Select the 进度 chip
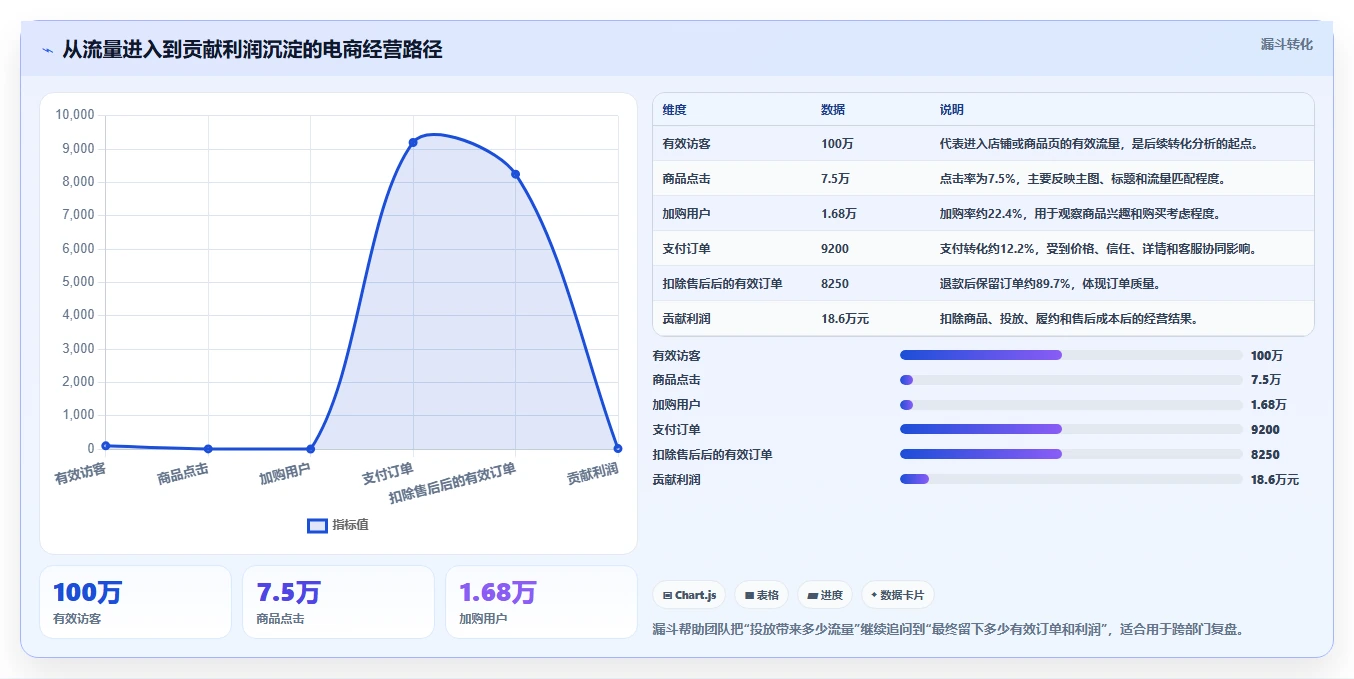This screenshot has width=1354, height=679. click(x=825, y=595)
